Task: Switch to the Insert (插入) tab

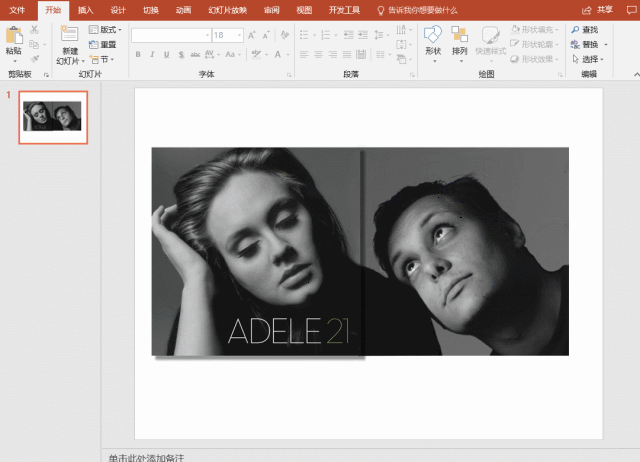Action: pyautogui.click(x=86, y=9)
